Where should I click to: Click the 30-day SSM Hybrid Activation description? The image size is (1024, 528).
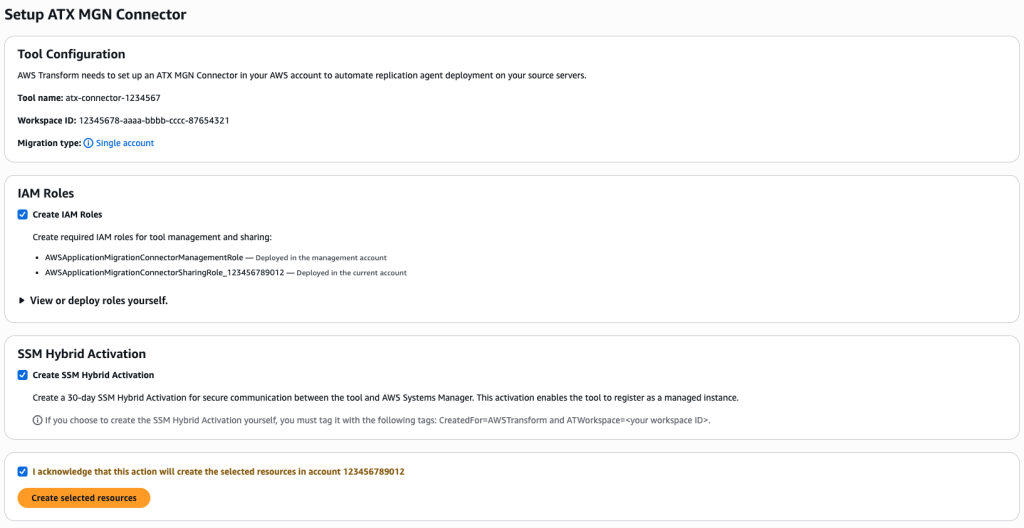385,397
